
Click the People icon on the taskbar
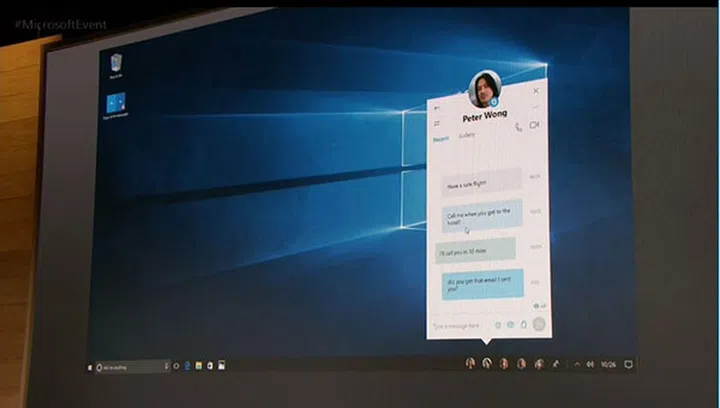point(555,365)
